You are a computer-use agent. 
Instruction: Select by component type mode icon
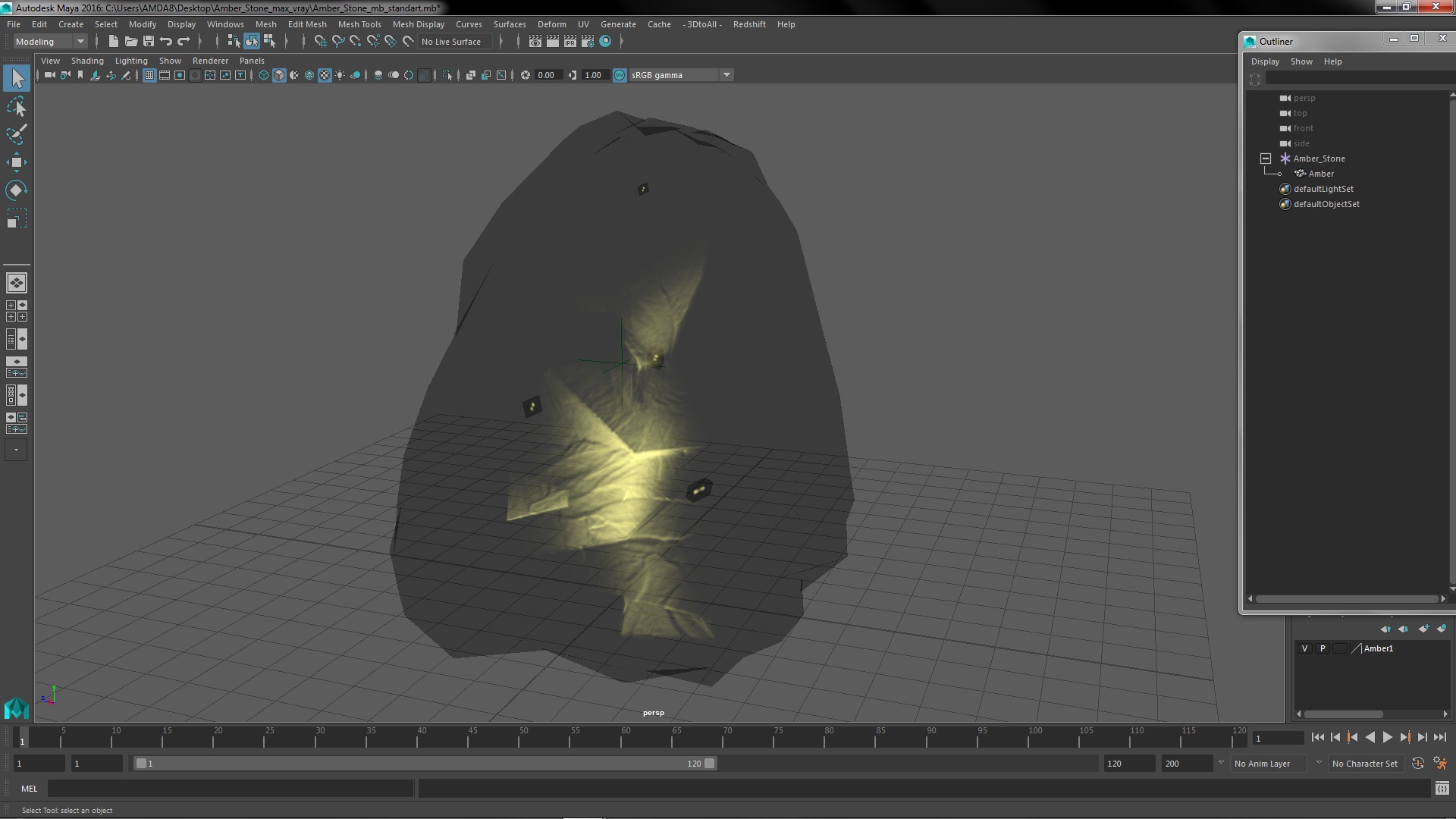coord(269,41)
